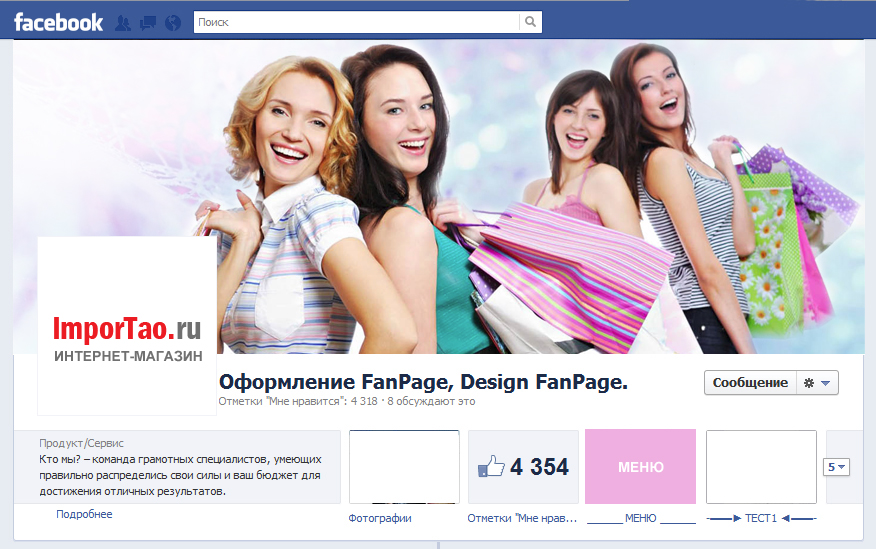Viewport: 876px width, 549px height.
Task: Click the 8 обсуждают это text
Action: [x=431, y=401]
